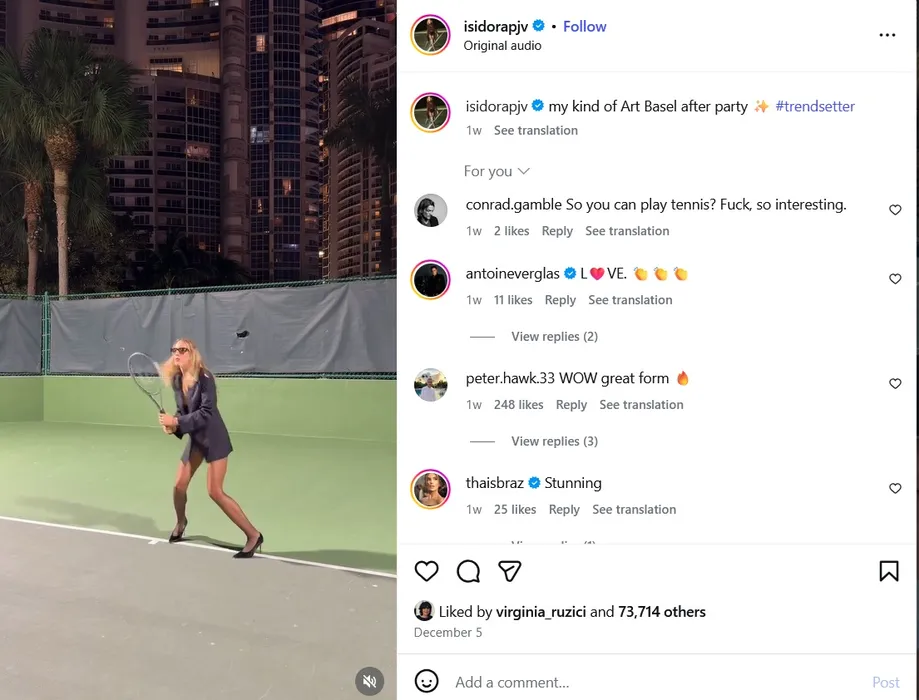Viewport: 919px width, 700px height.
Task: Share the post via paper plane icon
Action: [509, 571]
